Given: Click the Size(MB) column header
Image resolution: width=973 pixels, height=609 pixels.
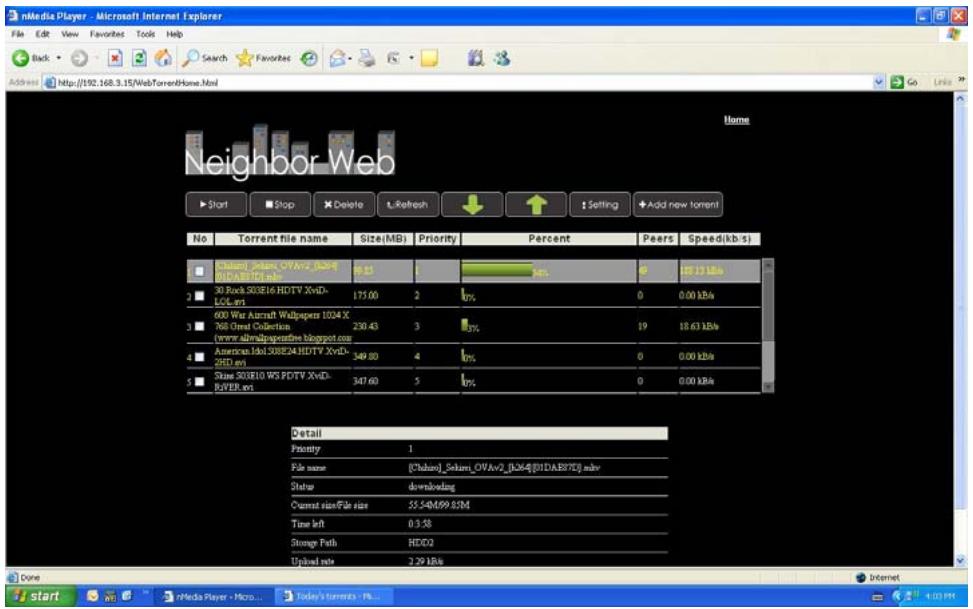Looking at the screenshot, I should tap(383, 239).
